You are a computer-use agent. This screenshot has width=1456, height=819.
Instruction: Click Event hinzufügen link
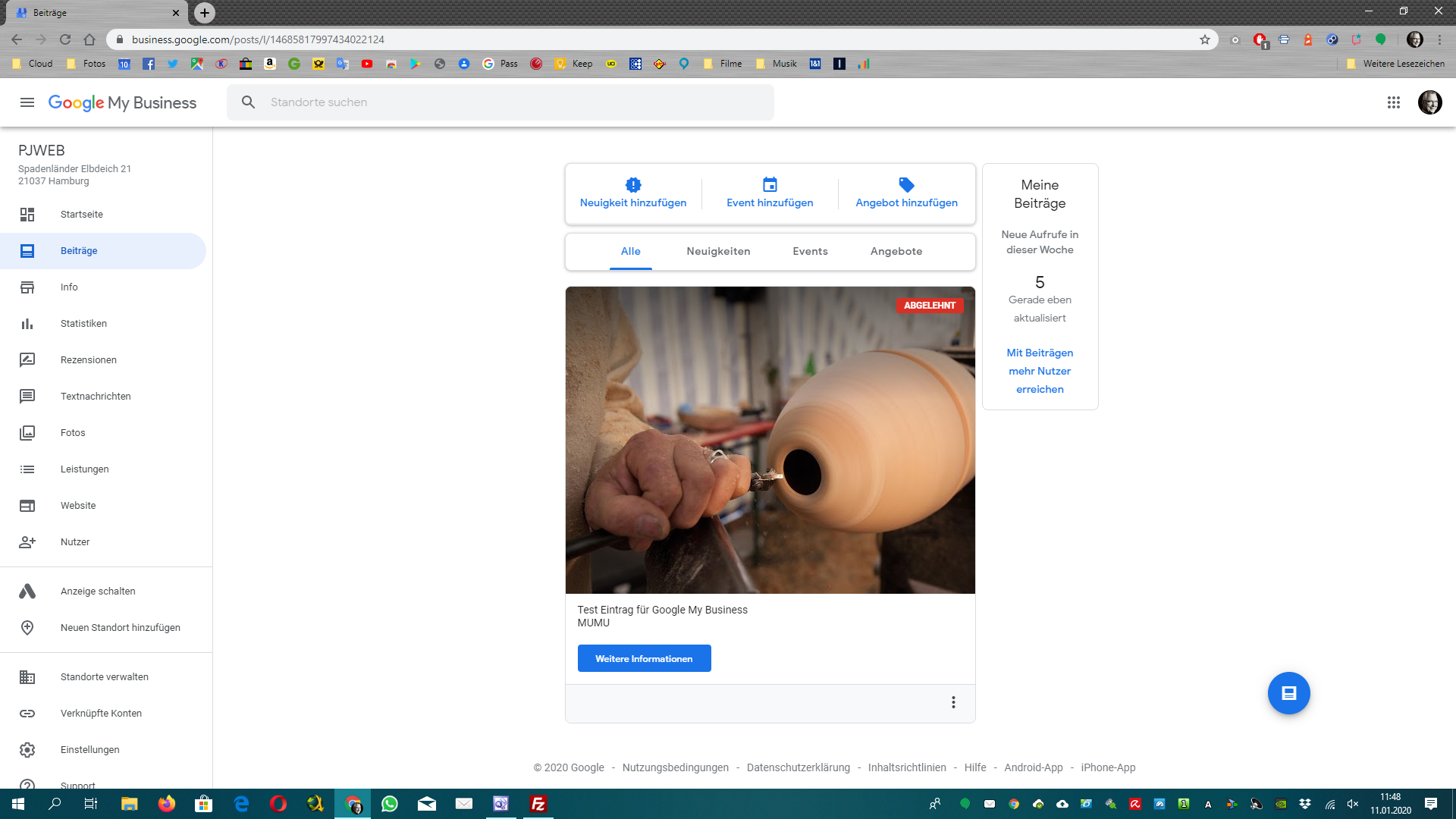pyautogui.click(x=770, y=203)
